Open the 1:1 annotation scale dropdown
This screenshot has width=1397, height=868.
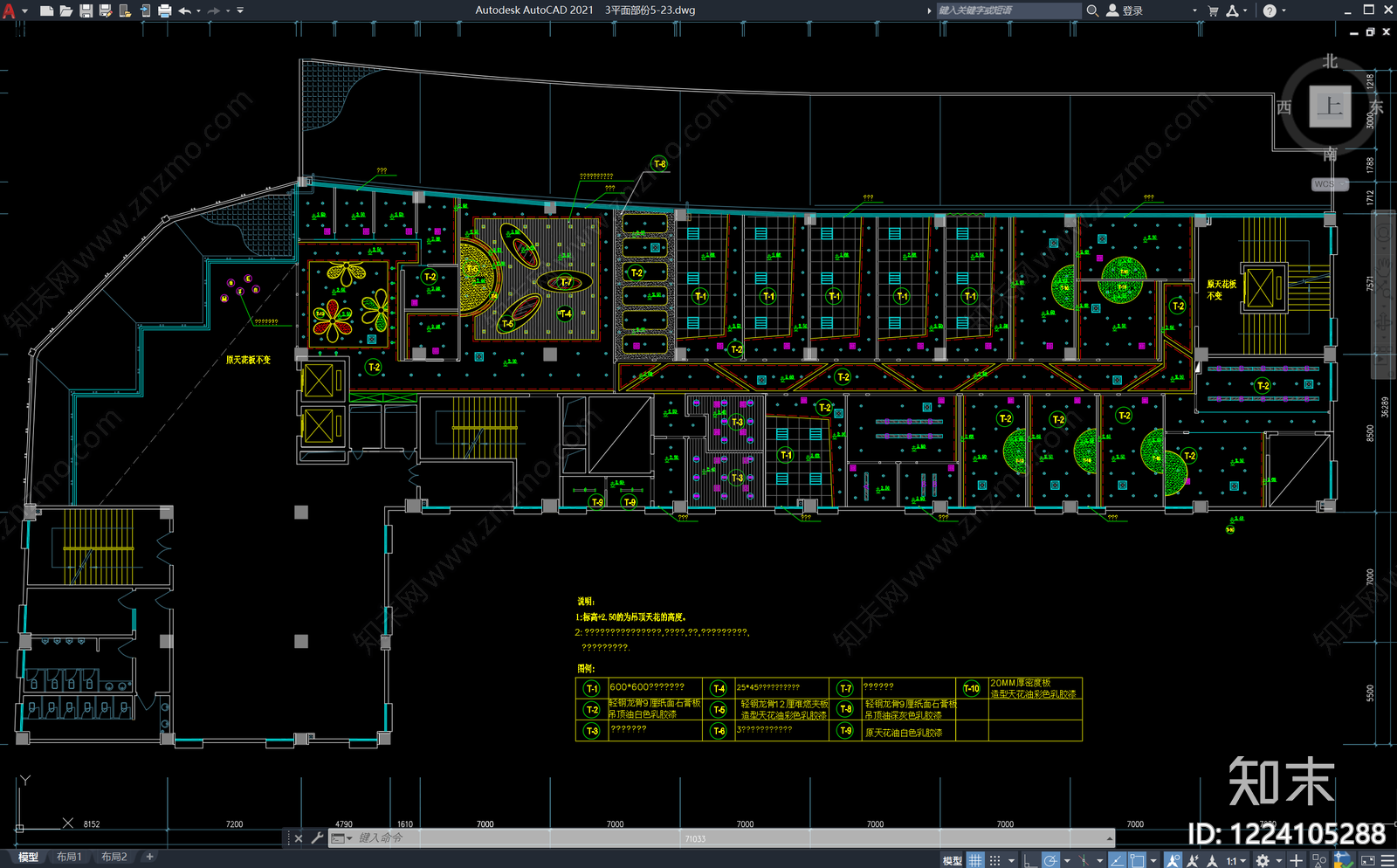[x=1235, y=861]
